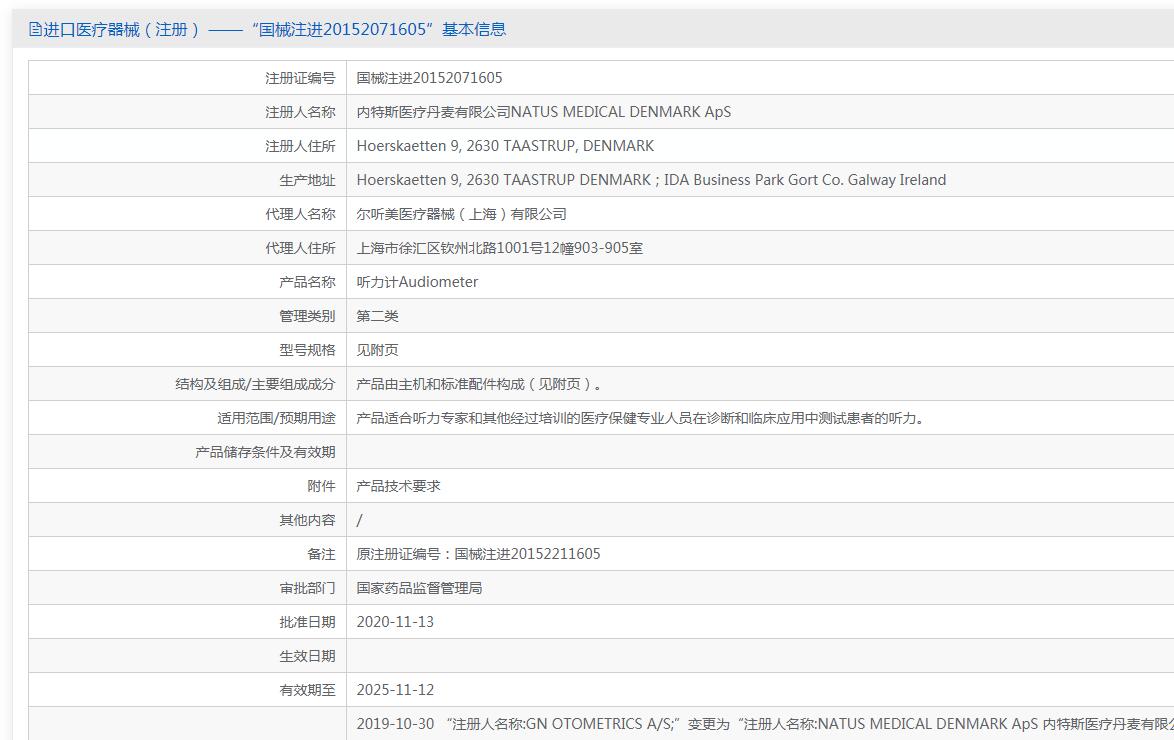Select the 产品技术要求 attachment value
The width and height of the screenshot is (1174, 740).
398,486
